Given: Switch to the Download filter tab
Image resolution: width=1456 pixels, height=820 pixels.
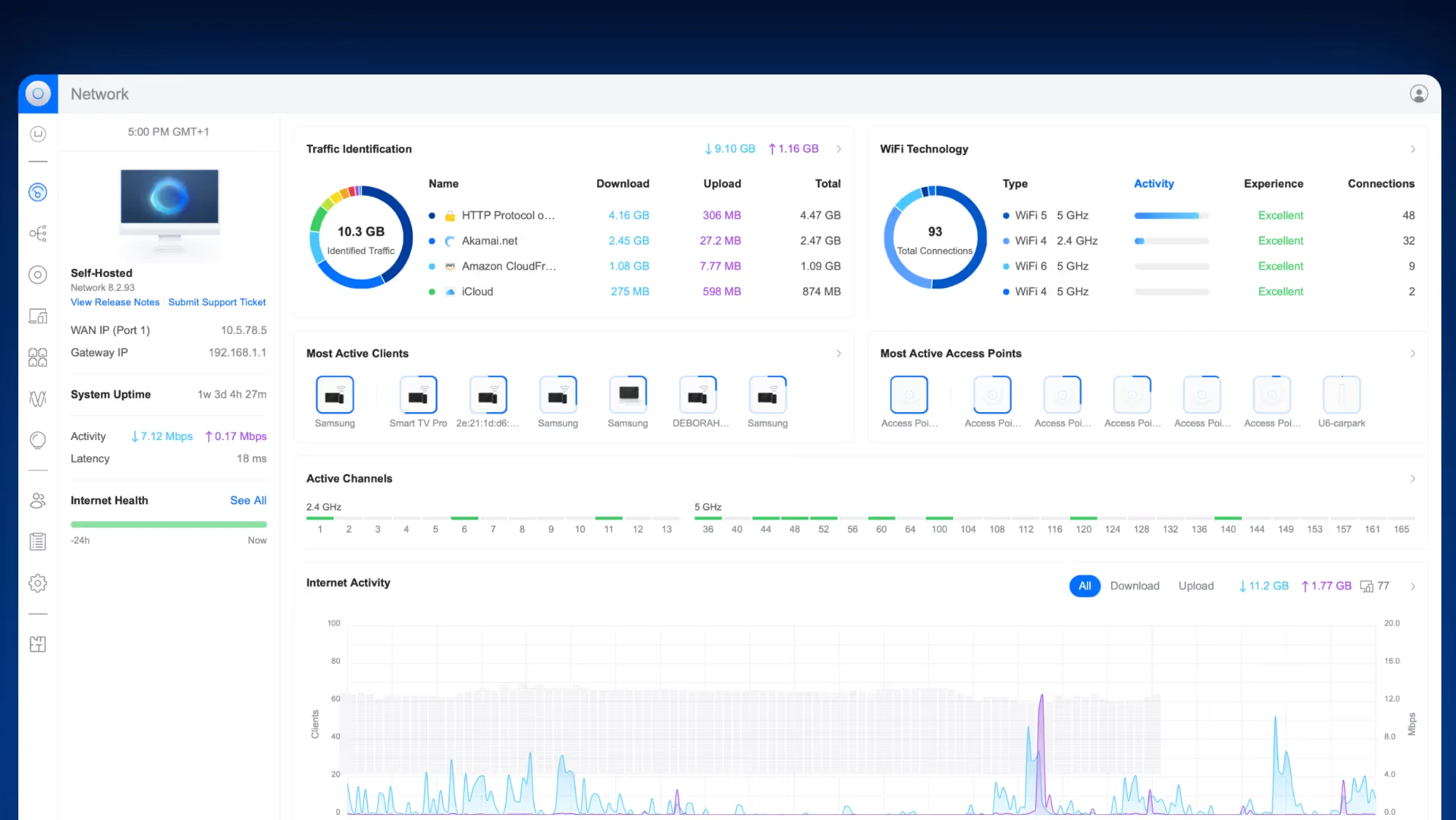Looking at the screenshot, I should [x=1134, y=586].
